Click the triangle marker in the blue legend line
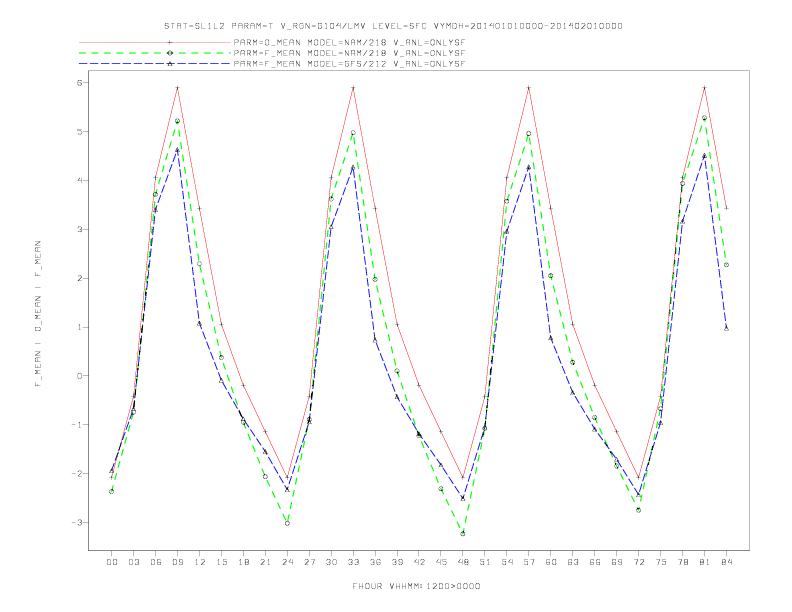Image resolution: width=792 pixels, height=612 pixels. coord(170,64)
